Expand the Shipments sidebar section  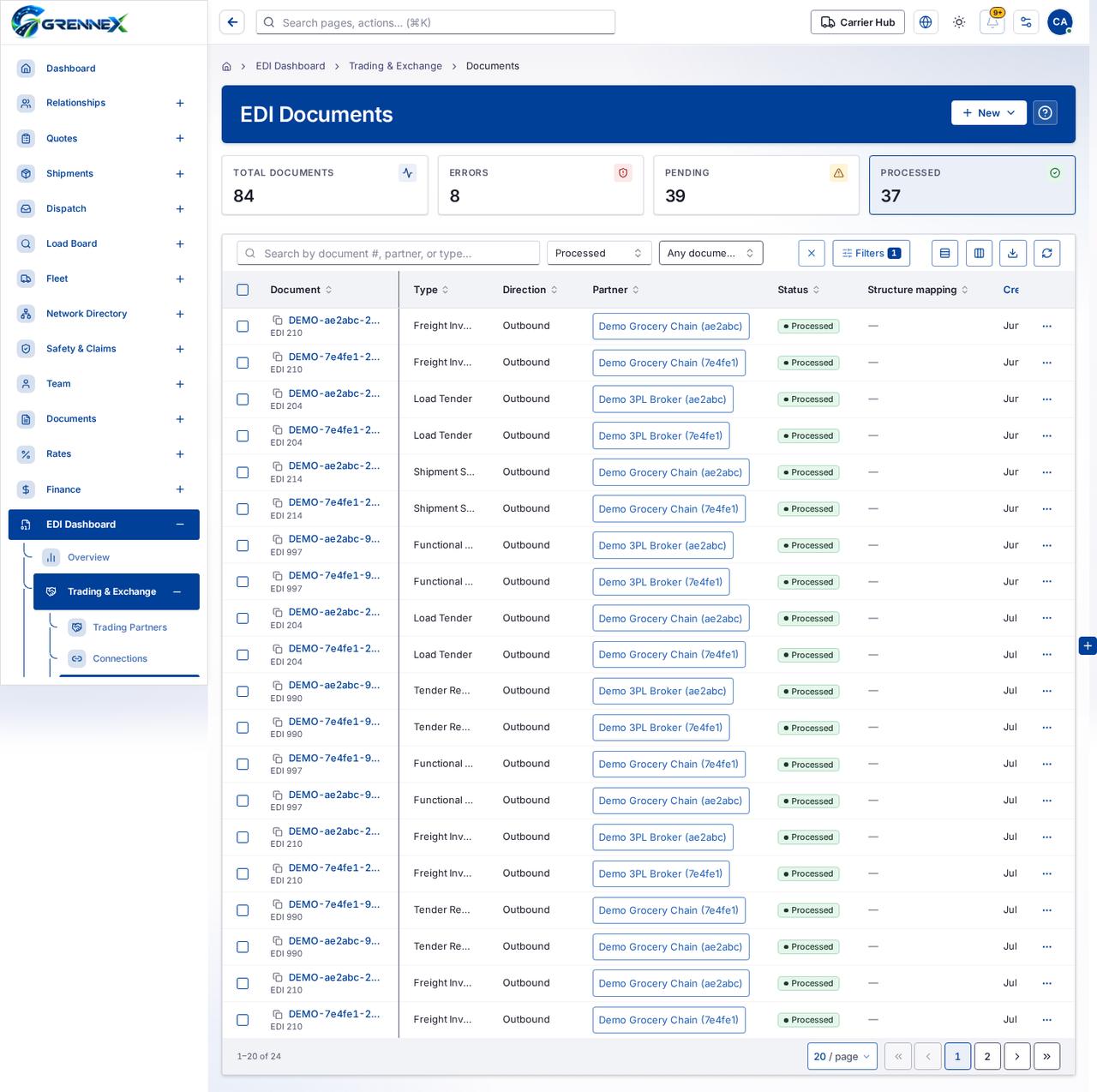coord(180,174)
